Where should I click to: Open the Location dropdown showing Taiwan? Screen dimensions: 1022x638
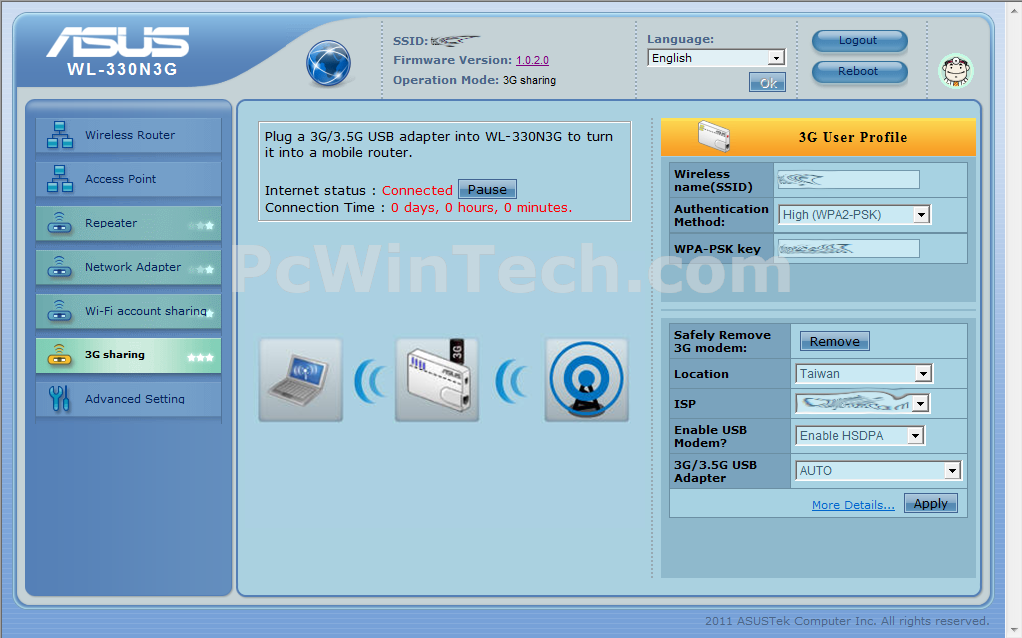pos(864,373)
